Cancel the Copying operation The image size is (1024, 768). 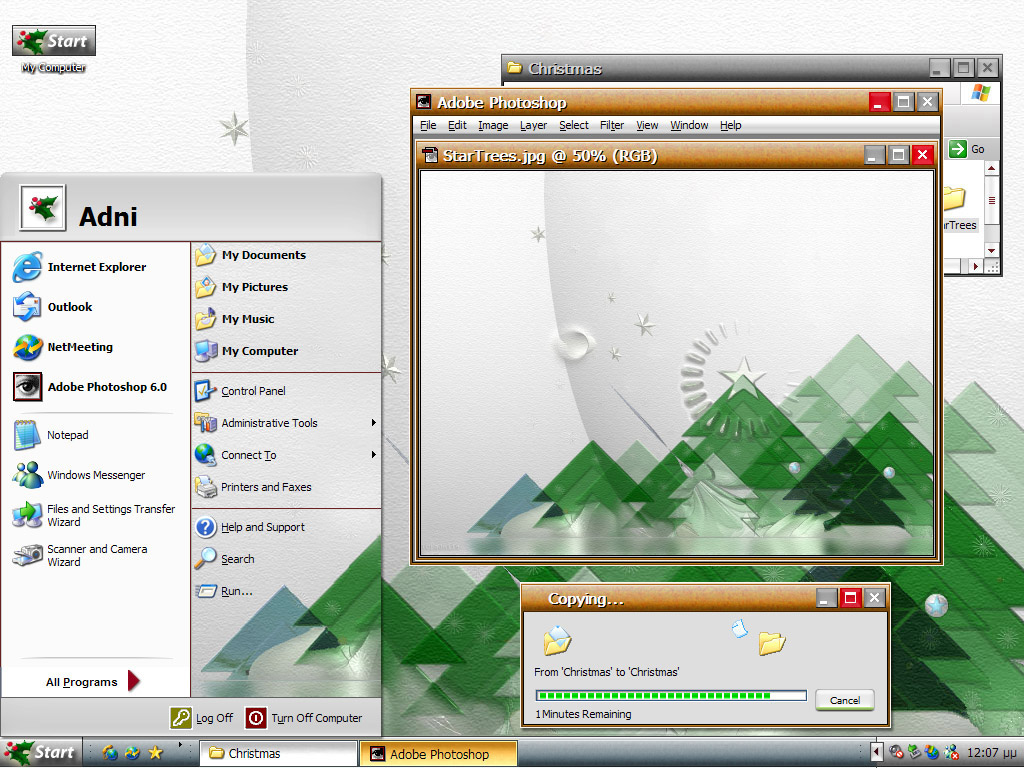[x=845, y=700]
